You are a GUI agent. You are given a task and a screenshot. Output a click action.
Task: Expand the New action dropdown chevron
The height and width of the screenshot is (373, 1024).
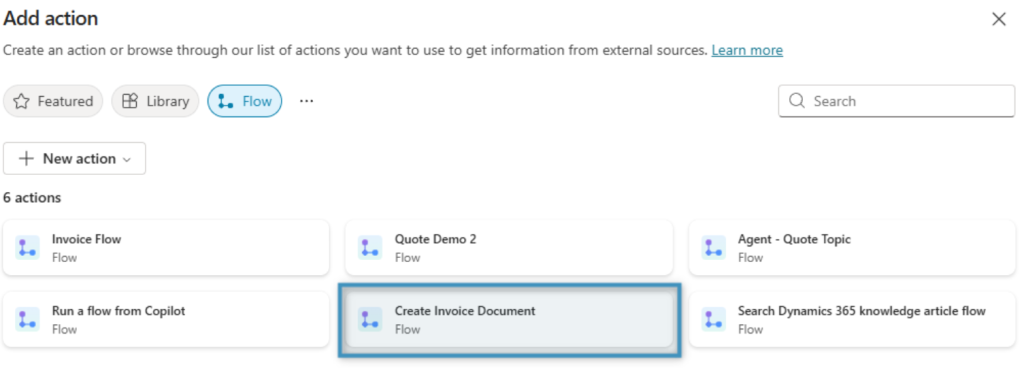coord(127,159)
